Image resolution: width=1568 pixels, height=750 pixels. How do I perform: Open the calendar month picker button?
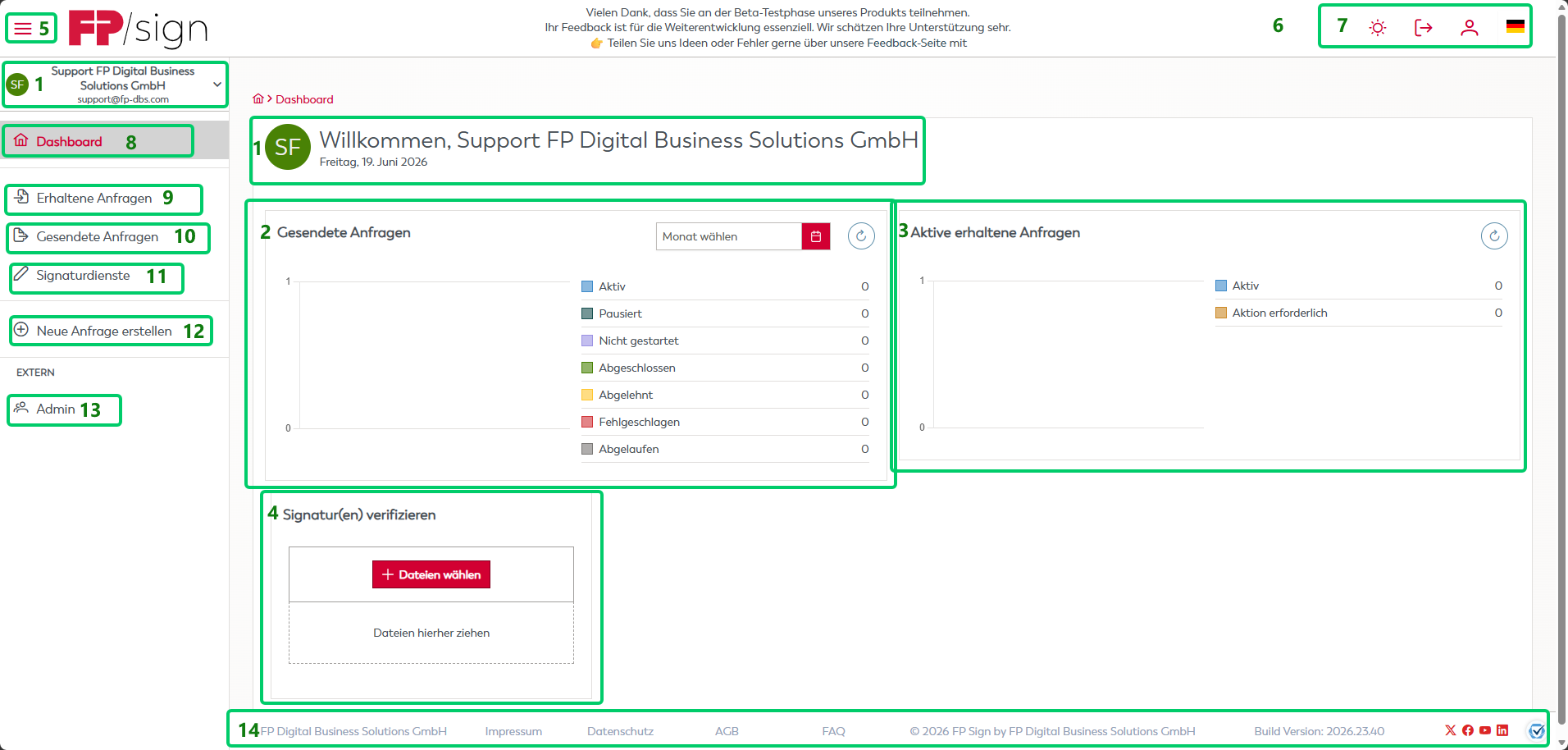[x=816, y=236]
